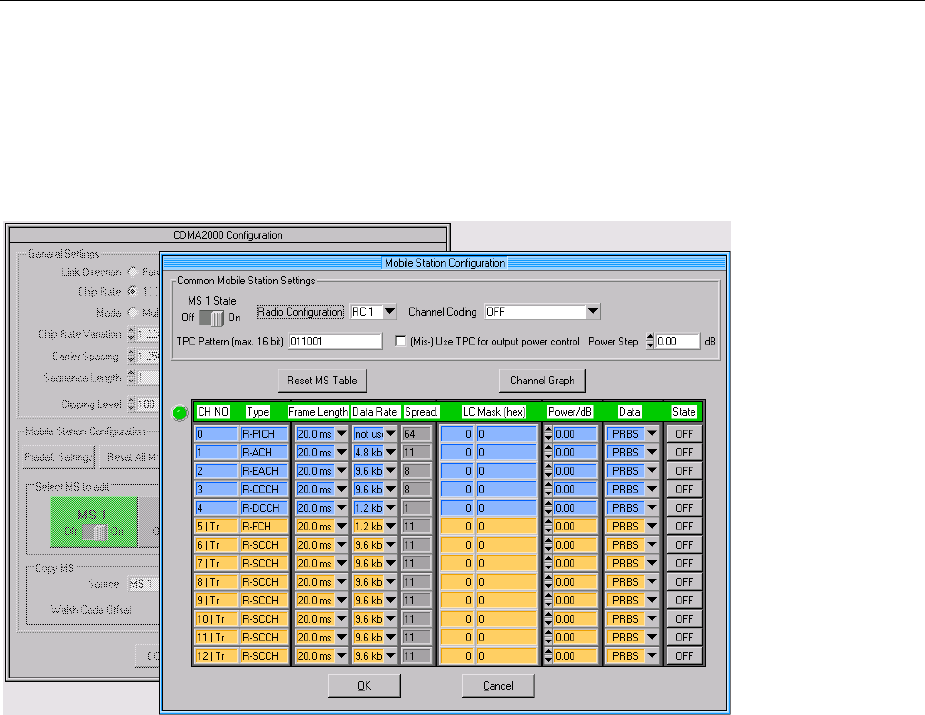Open the Channel Coding dropdown
Image resolution: width=925 pixels, height=715 pixels.
pos(593,311)
